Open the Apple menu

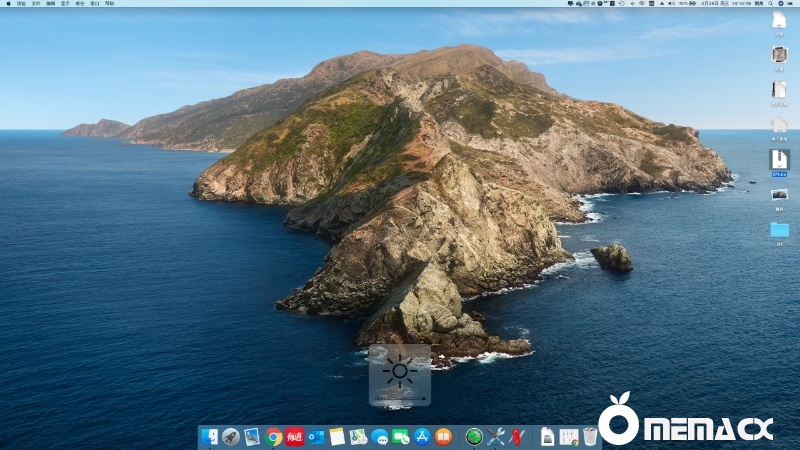(x=7, y=4)
